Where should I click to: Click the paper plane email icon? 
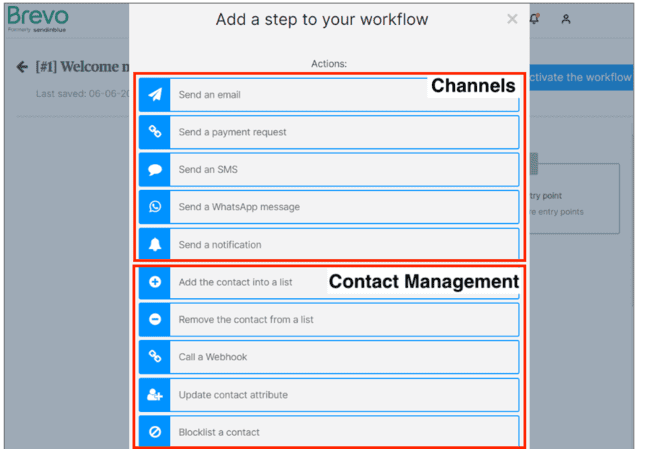coord(155,95)
